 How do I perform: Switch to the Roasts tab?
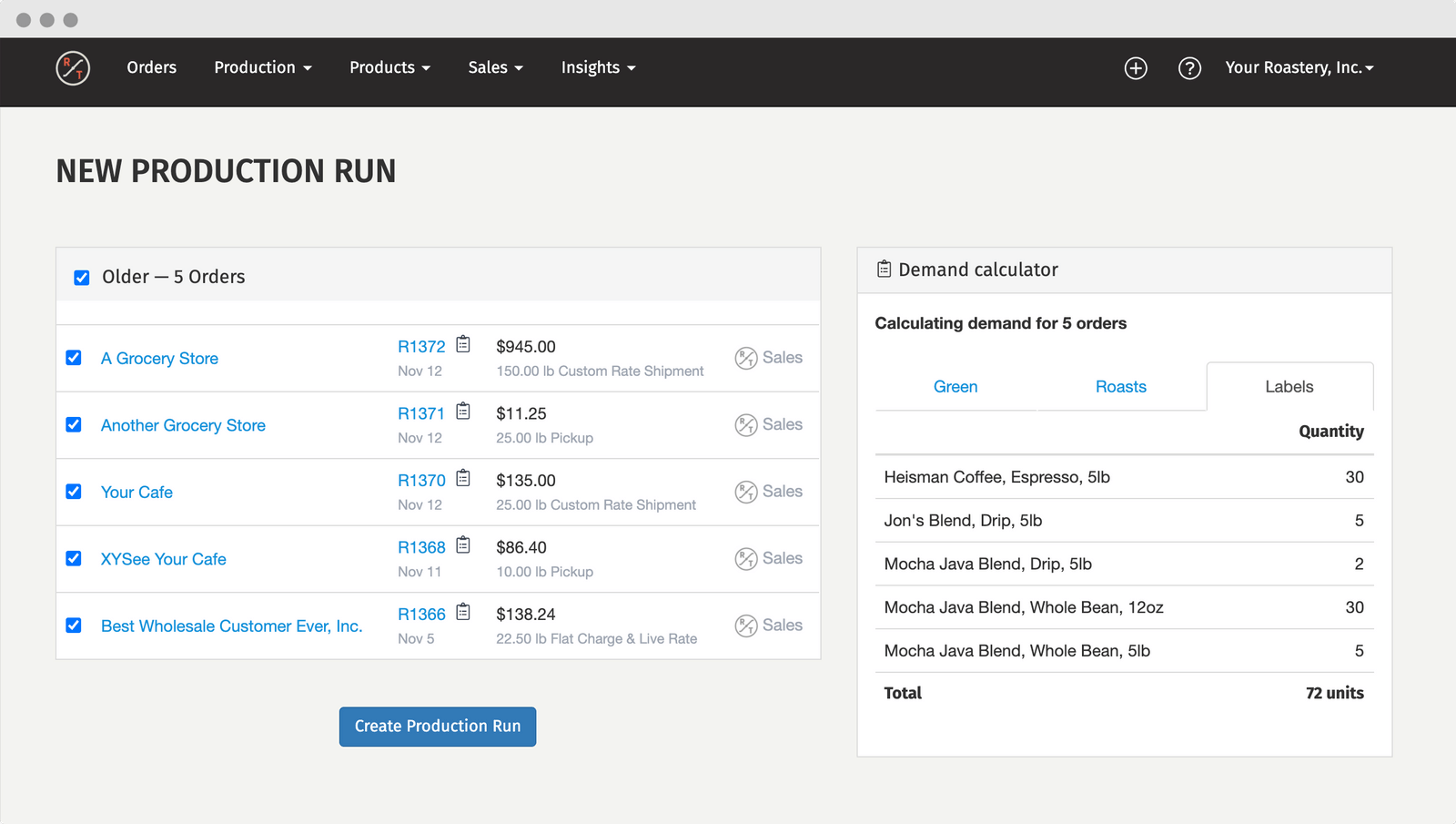tap(1121, 386)
